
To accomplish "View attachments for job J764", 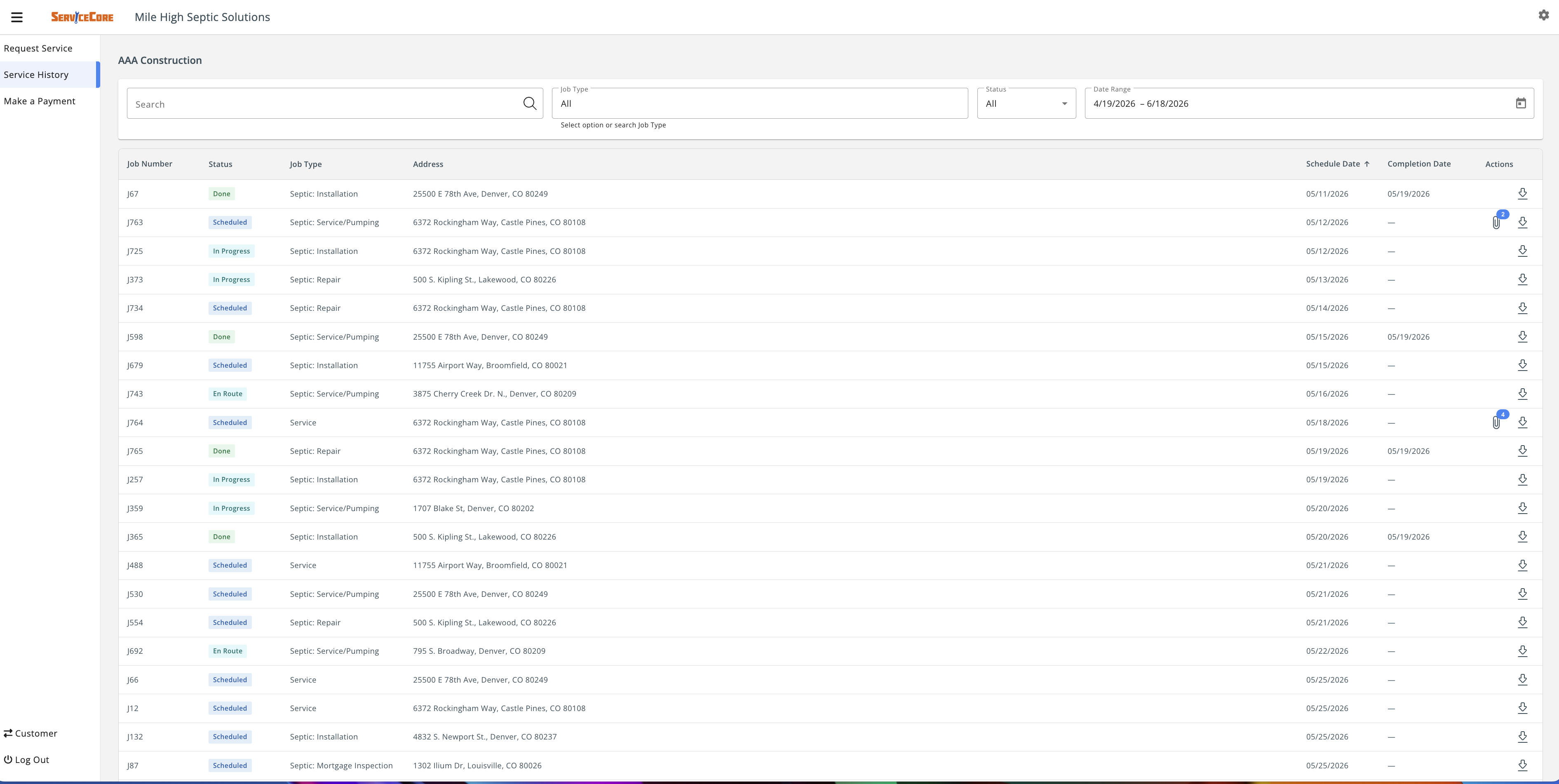I will point(1497,422).
